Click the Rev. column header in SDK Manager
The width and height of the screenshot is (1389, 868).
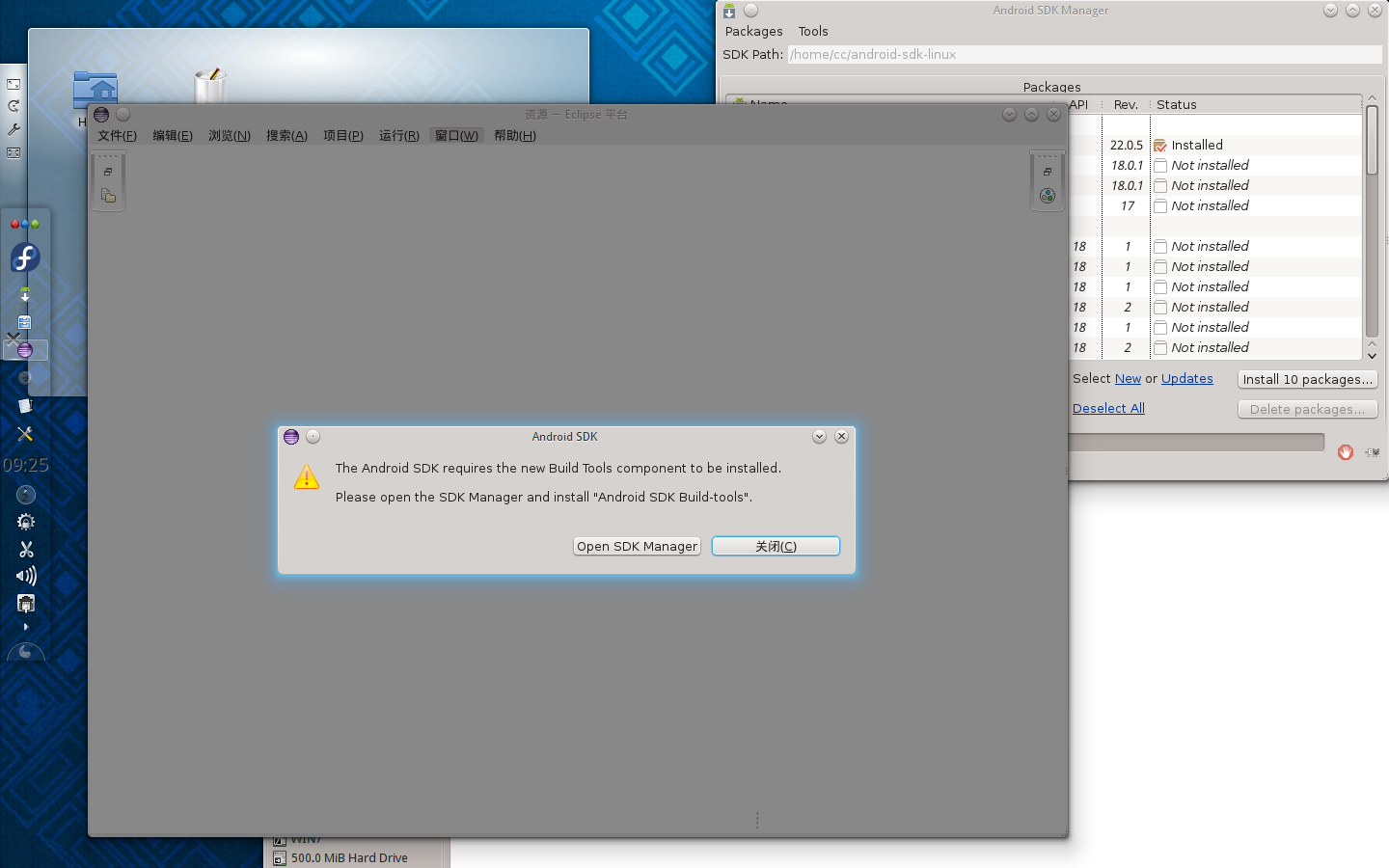1126,104
